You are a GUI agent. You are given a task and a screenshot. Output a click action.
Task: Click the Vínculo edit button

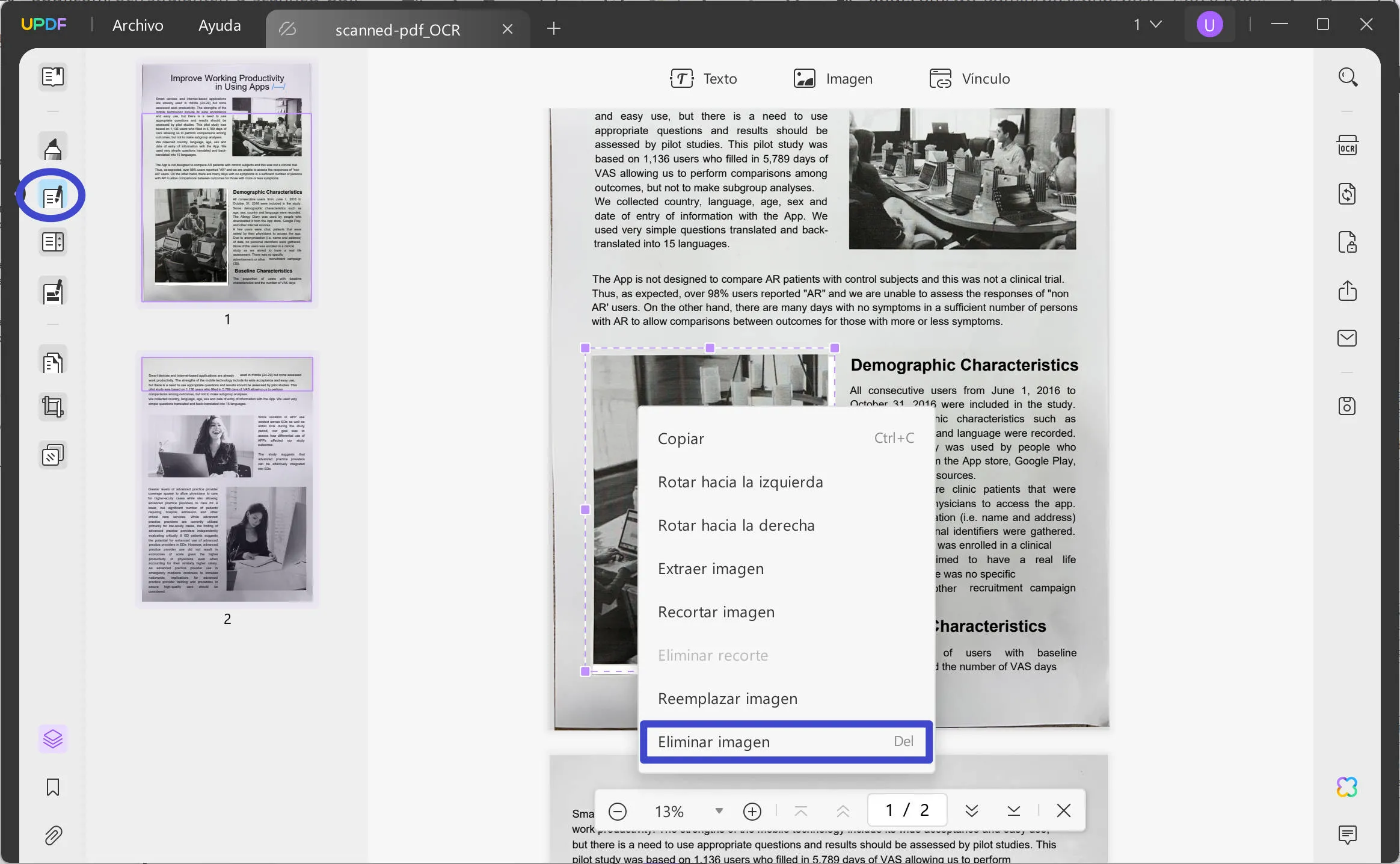point(969,79)
